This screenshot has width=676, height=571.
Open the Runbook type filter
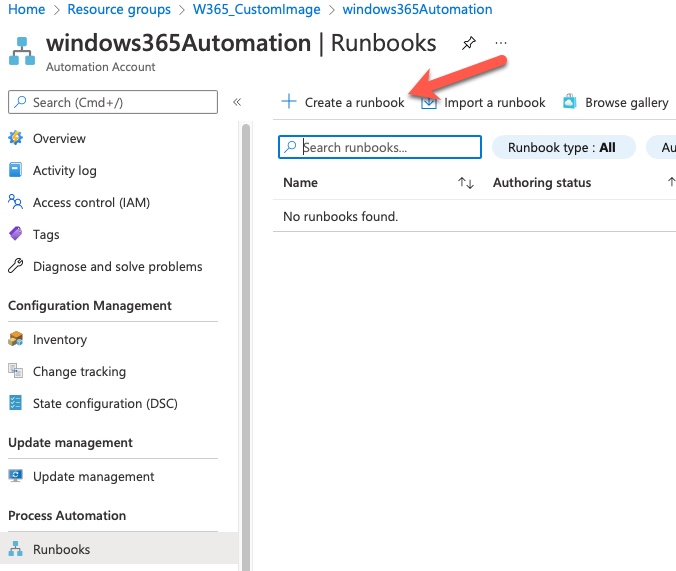563,147
